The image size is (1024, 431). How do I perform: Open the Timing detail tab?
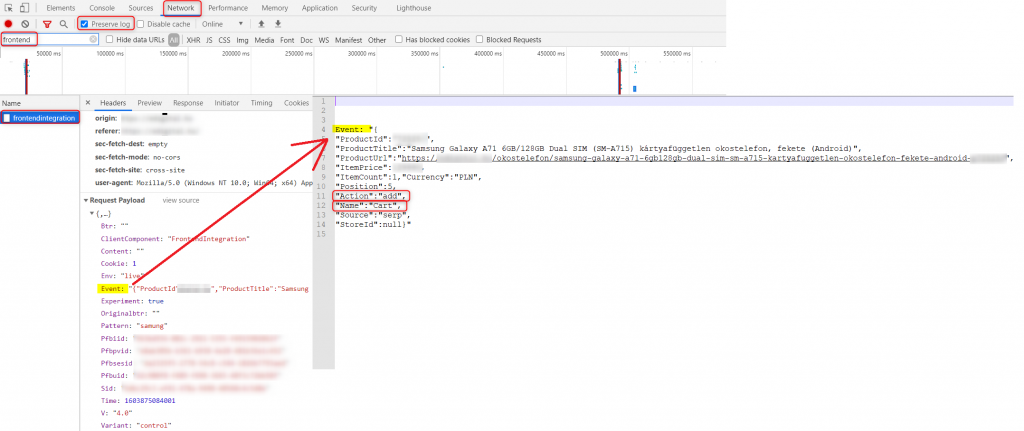(261, 103)
